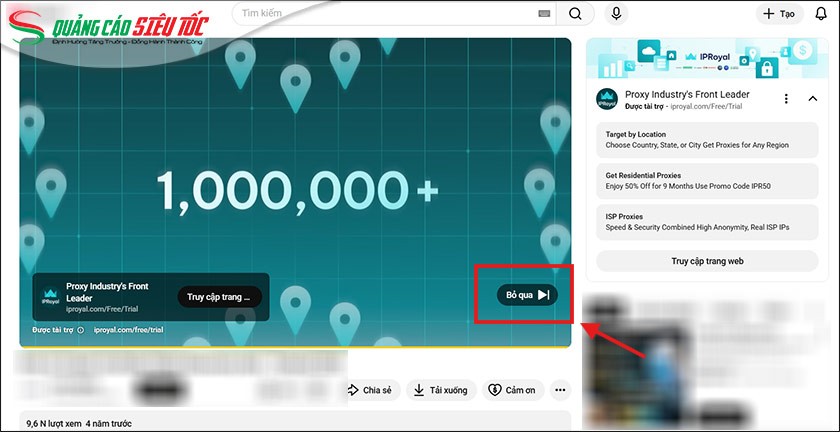The image size is (840, 432).
Task: Click the Tải xuống download button
Action: point(440,390)
